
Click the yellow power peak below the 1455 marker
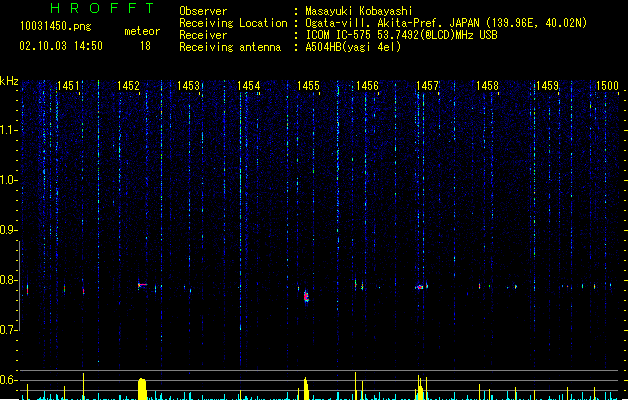click(x=306, y=388)
